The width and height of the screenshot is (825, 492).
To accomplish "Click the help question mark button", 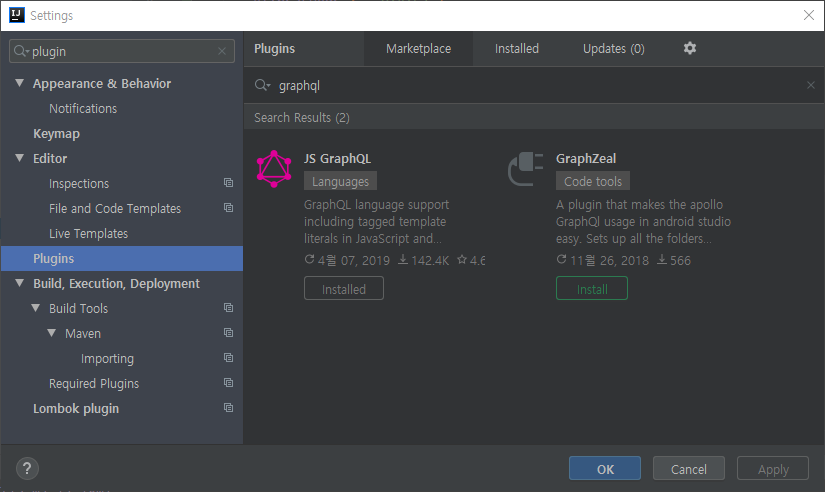I will coord(27,468).
